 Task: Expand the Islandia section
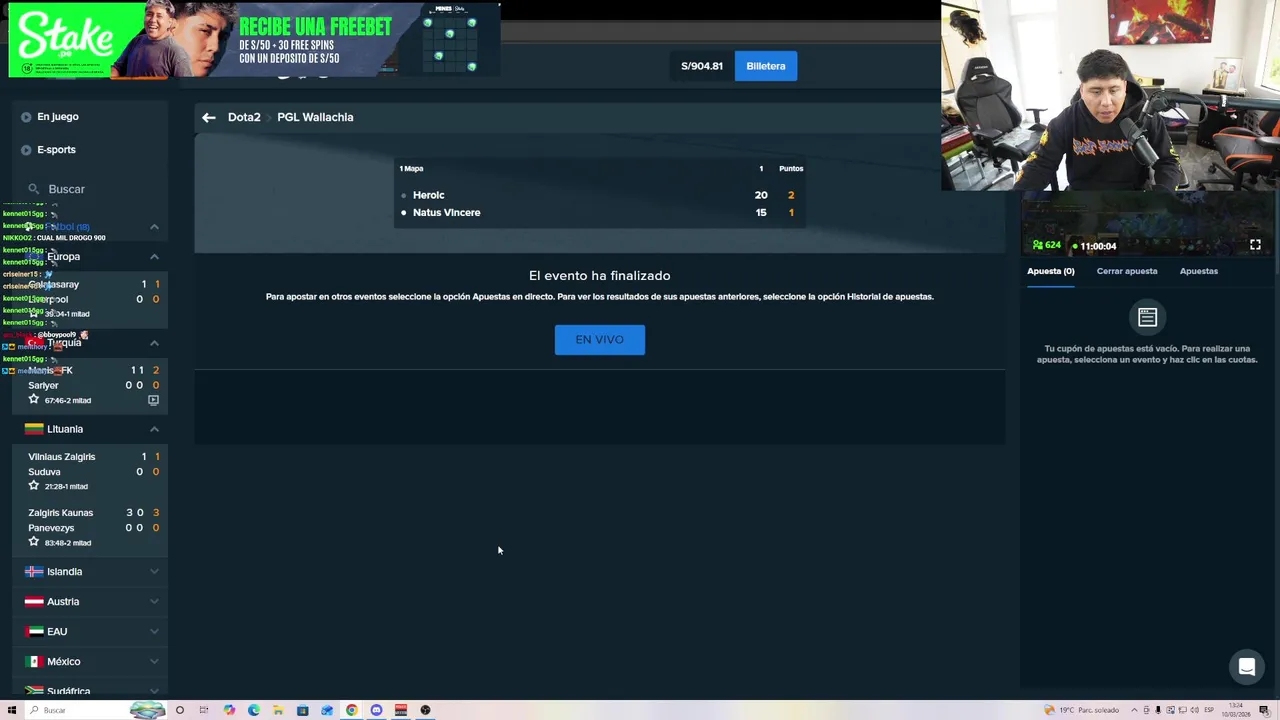pos(154,572)
